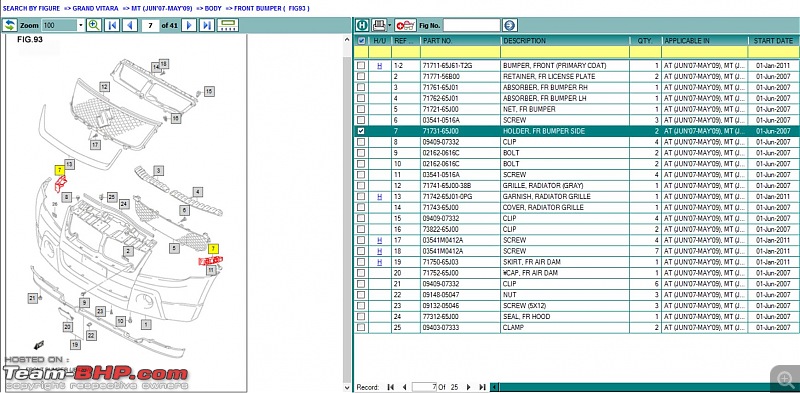Sort by START DATE column header

[773, 41]
